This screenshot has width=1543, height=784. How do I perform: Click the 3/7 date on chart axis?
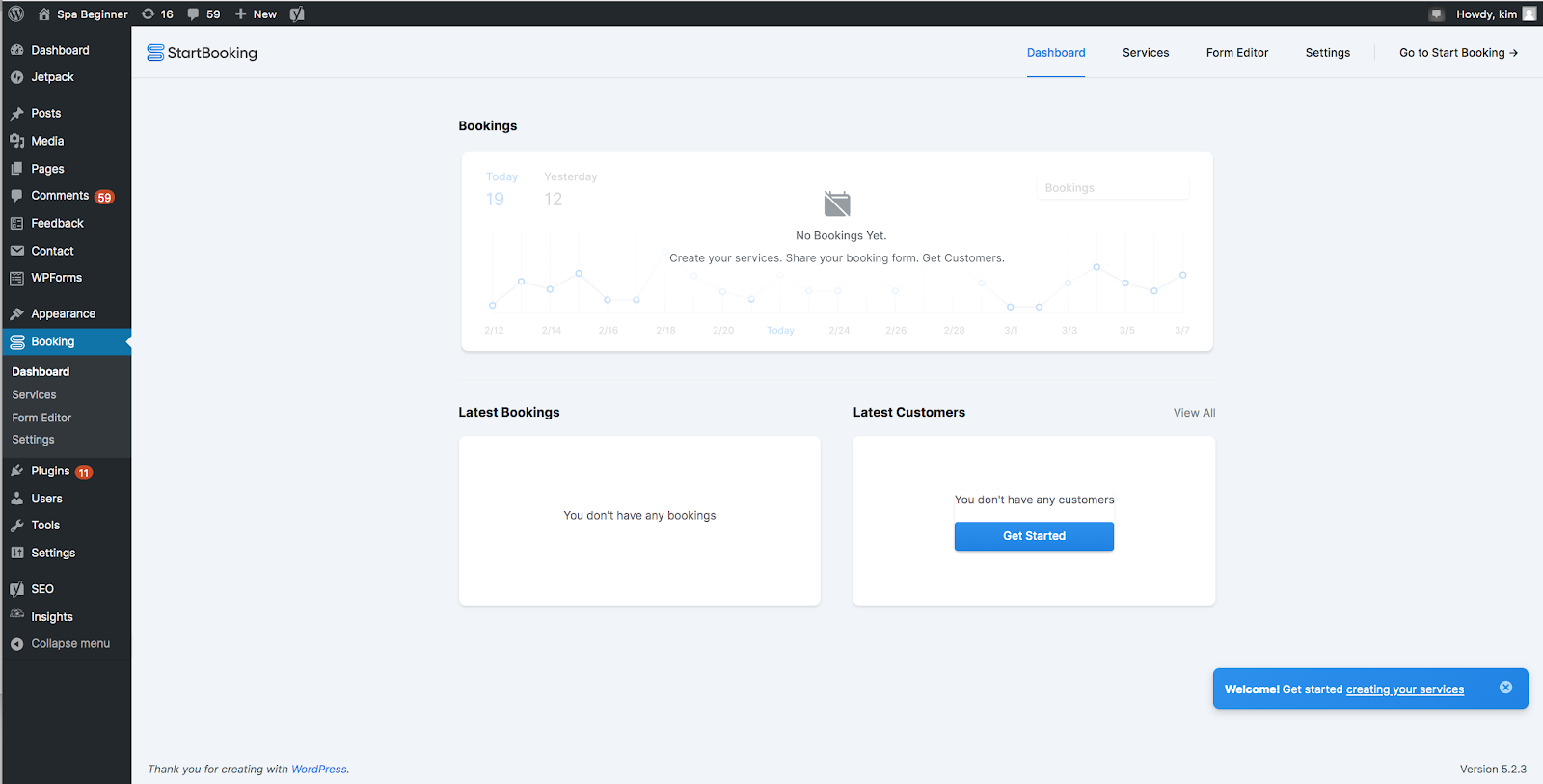[x=1181, y=331]
